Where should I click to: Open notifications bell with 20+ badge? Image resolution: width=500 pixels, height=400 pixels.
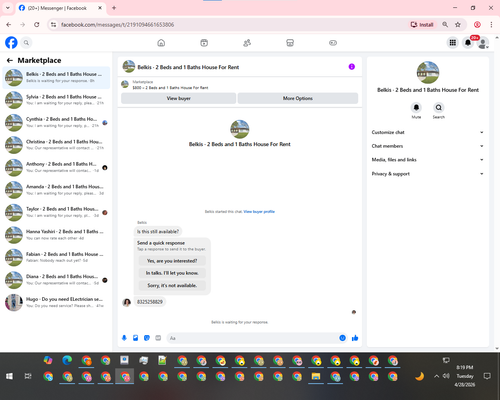tap(468, 43)
